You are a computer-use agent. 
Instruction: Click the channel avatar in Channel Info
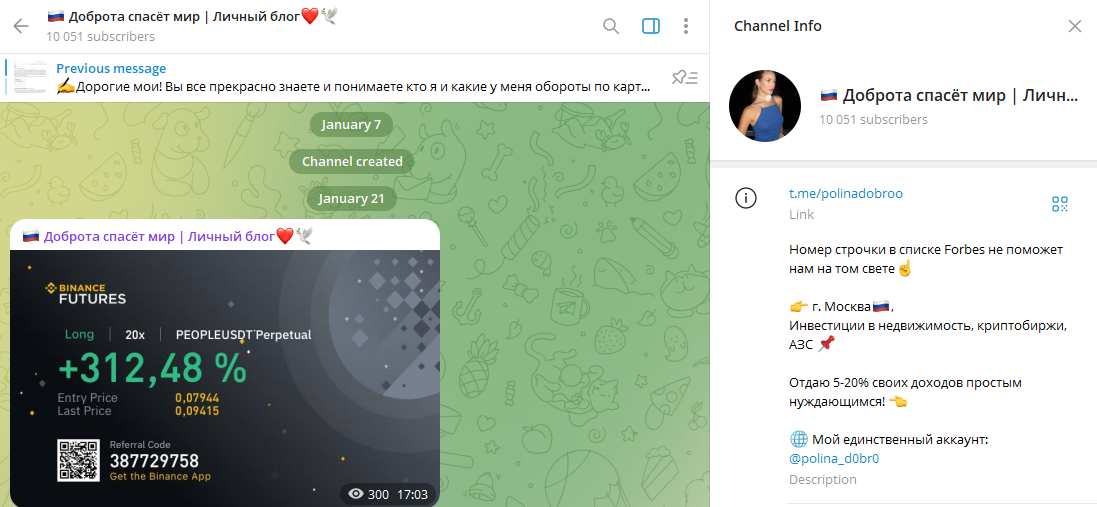click(x=765, y=107)
